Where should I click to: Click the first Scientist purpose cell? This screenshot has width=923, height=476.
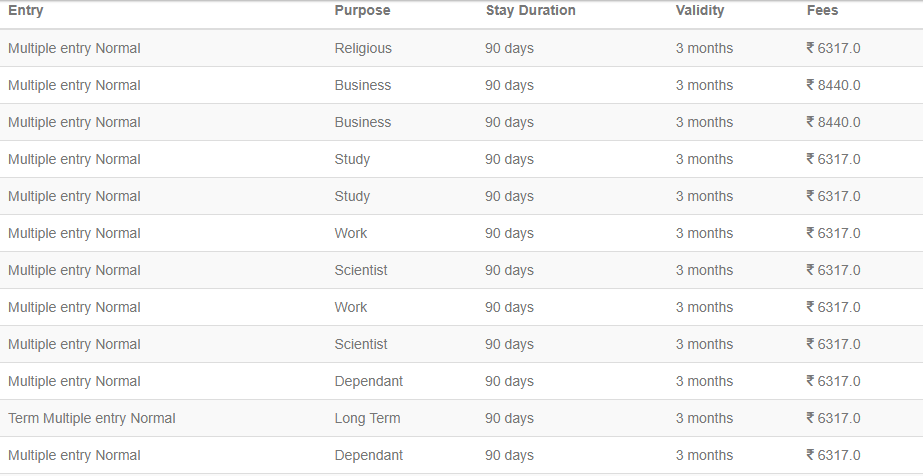(361, 270)
